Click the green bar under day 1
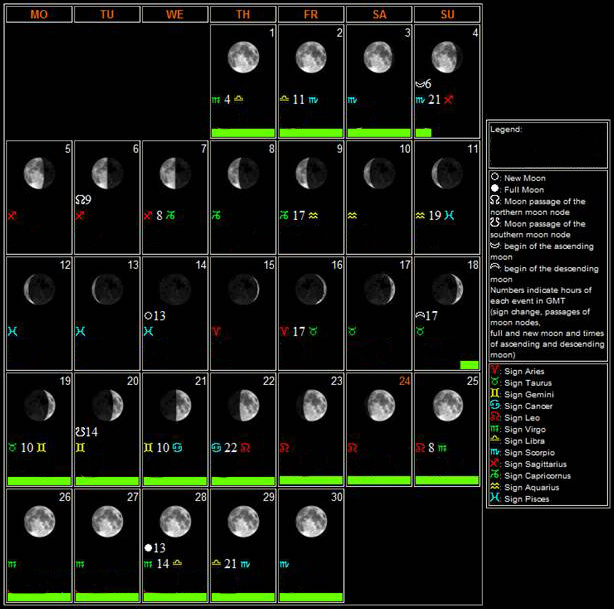The width and height of the screenshot is (614, 609). pyautogui.click(x=242, y=132)
